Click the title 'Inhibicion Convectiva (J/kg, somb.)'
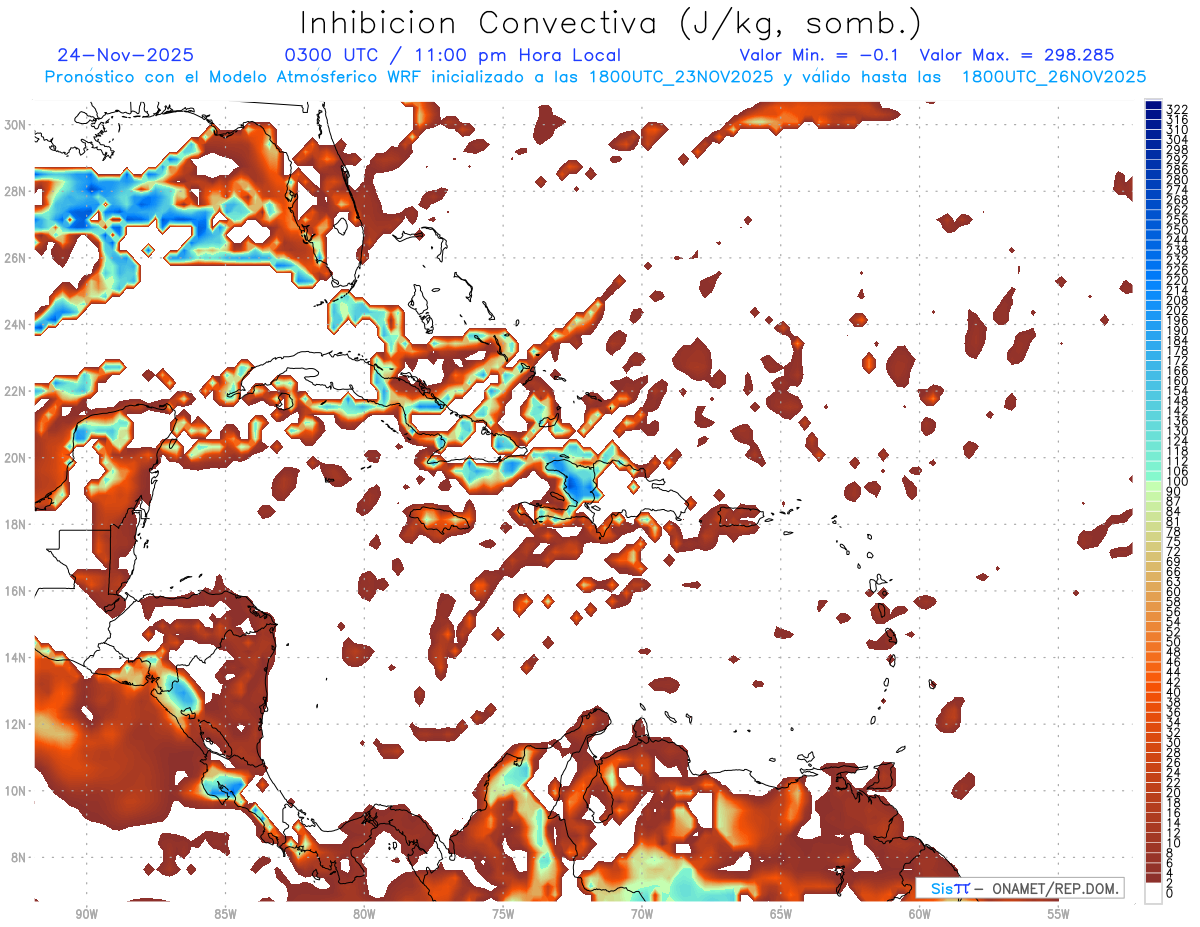 click(610, 23)
